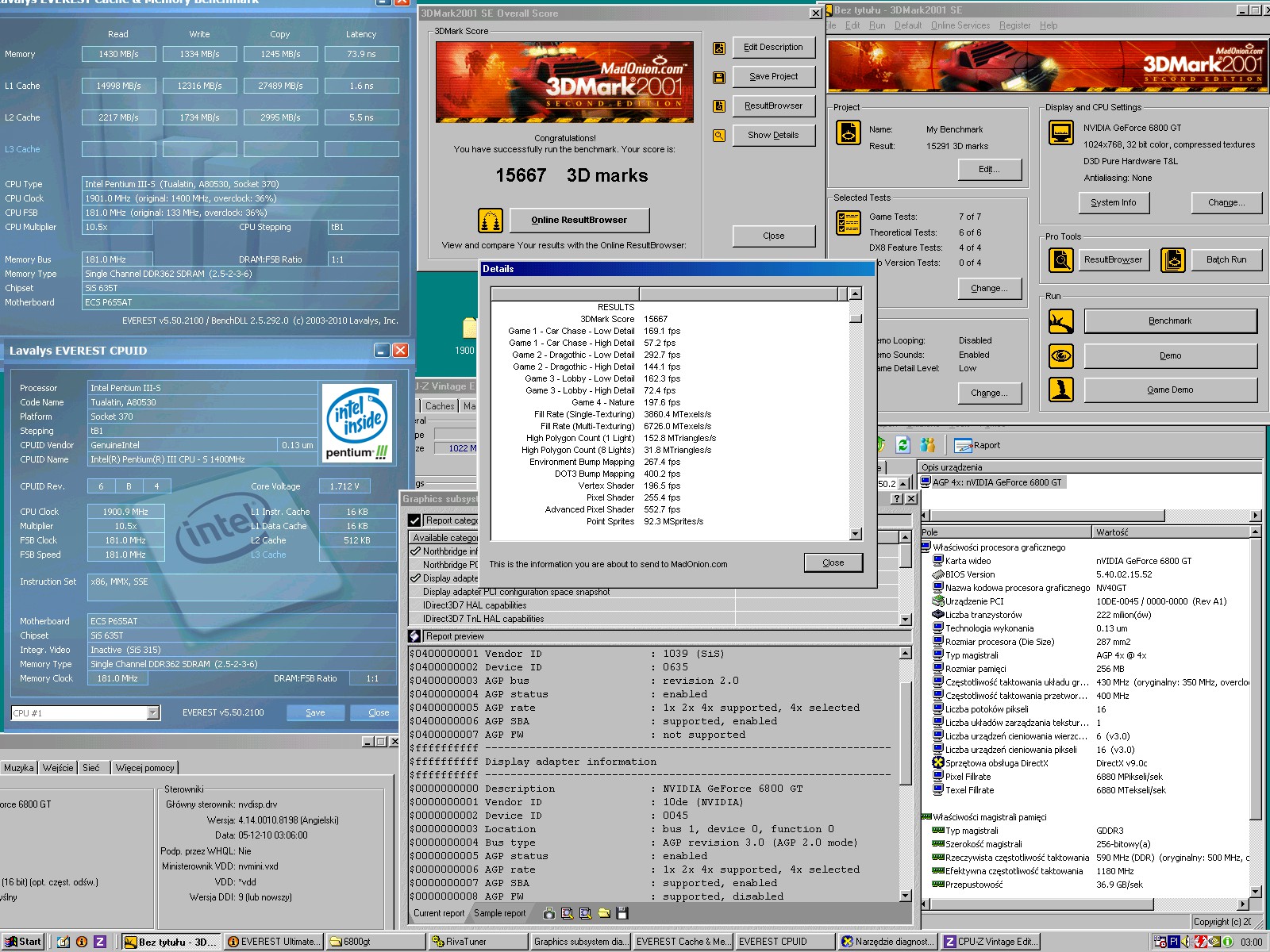This screenshot has width=1270, height=952.
Task: Click System Info button in 3DMark
Action: (x=1114, y=203)
